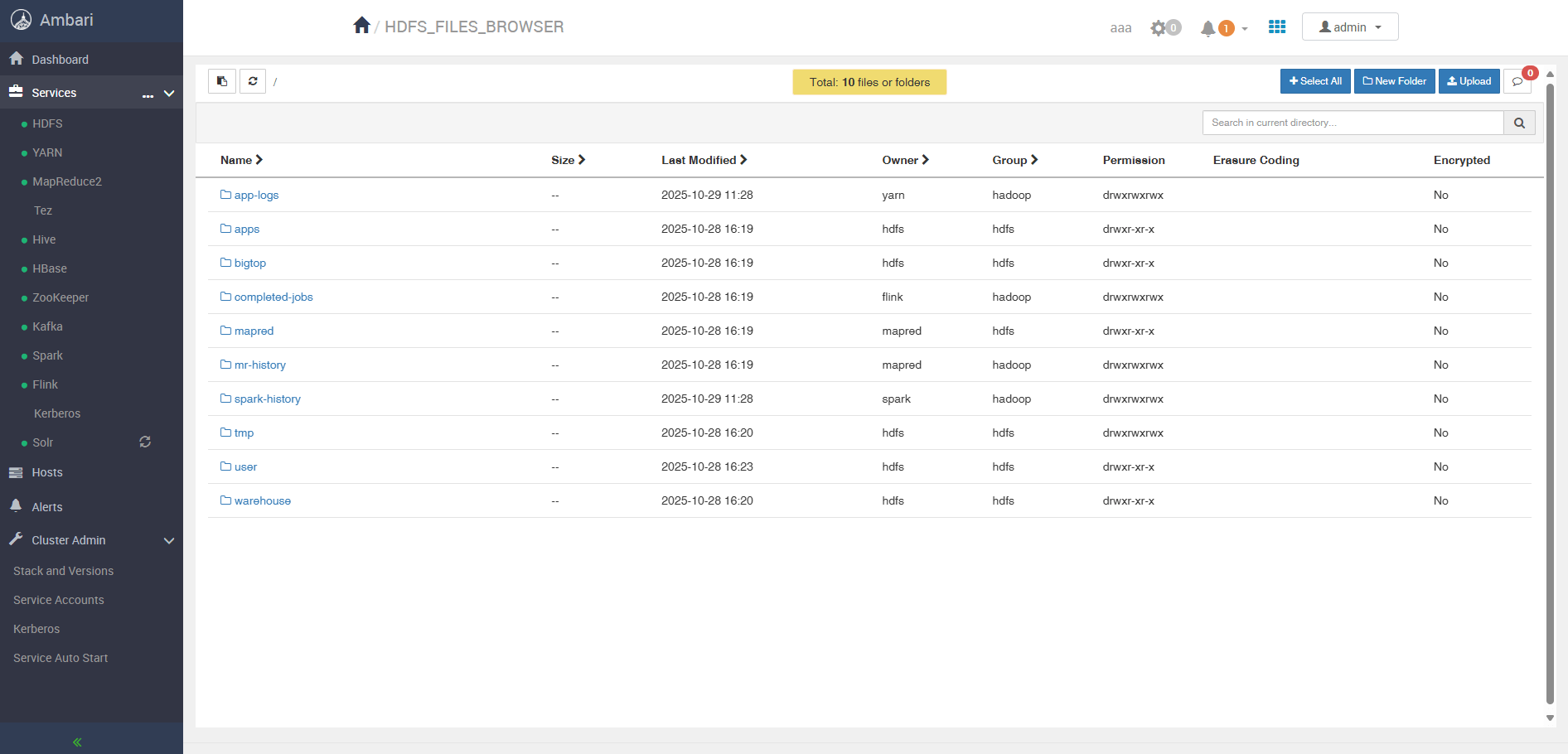Open the admin user dropdown

click(x=1349, y=27)
